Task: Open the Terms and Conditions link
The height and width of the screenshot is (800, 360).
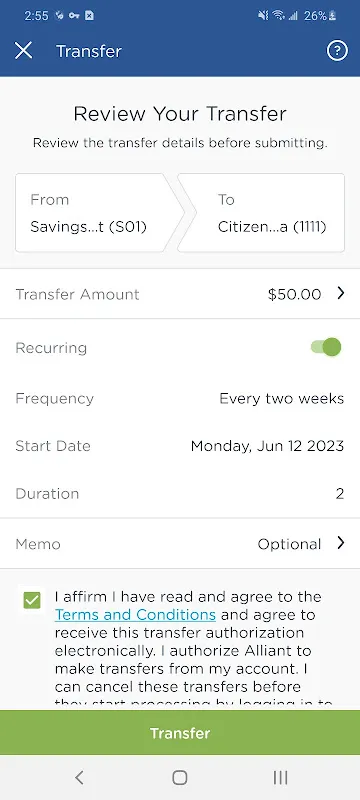Action: 135,614
